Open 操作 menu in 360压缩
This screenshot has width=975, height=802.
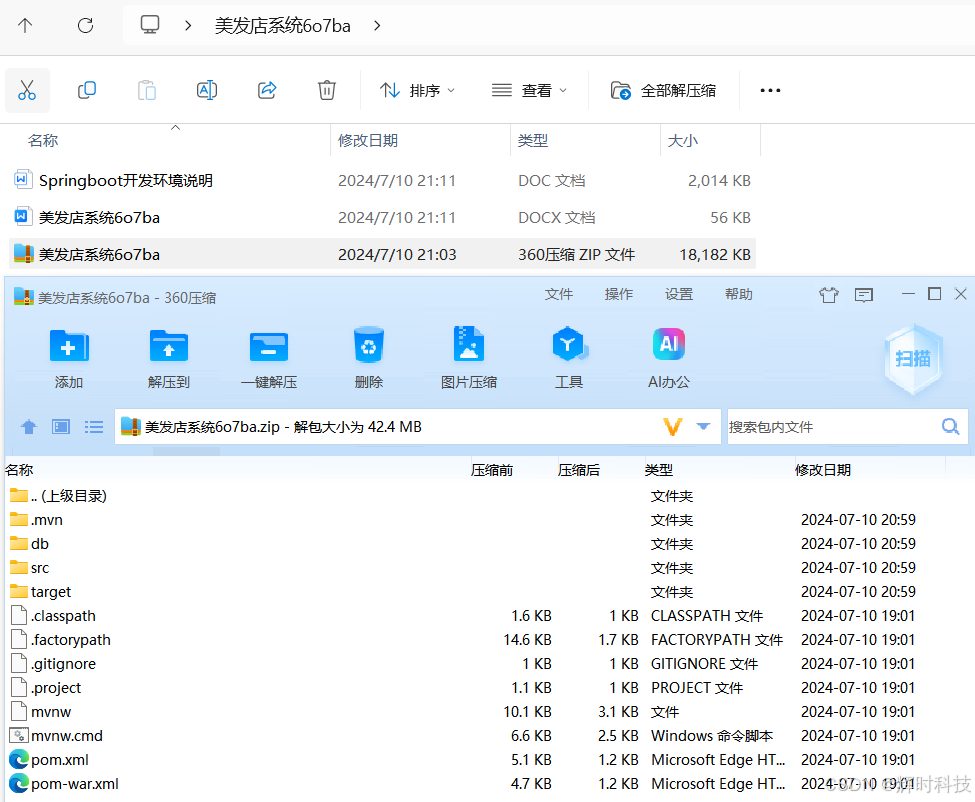point(619,294)
